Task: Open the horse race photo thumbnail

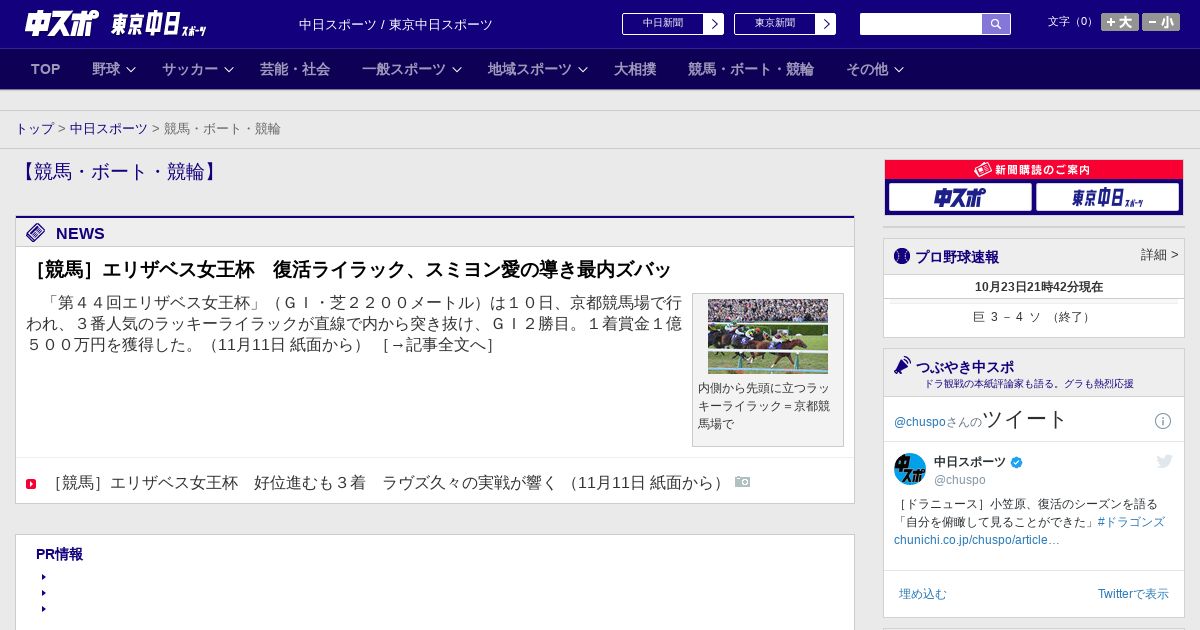Action: 768,336
